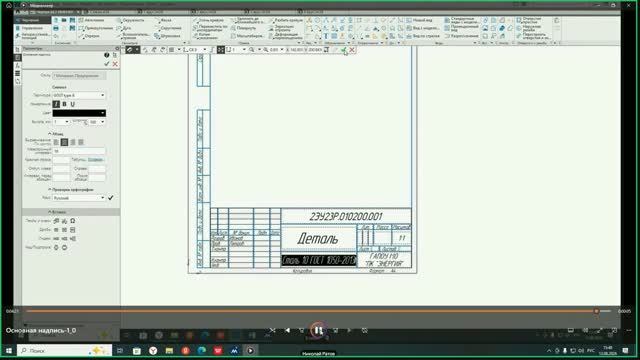The height and width of the screenshot is (360, 640).
Task: Select the Окружность circle tool
Action: 131,20
